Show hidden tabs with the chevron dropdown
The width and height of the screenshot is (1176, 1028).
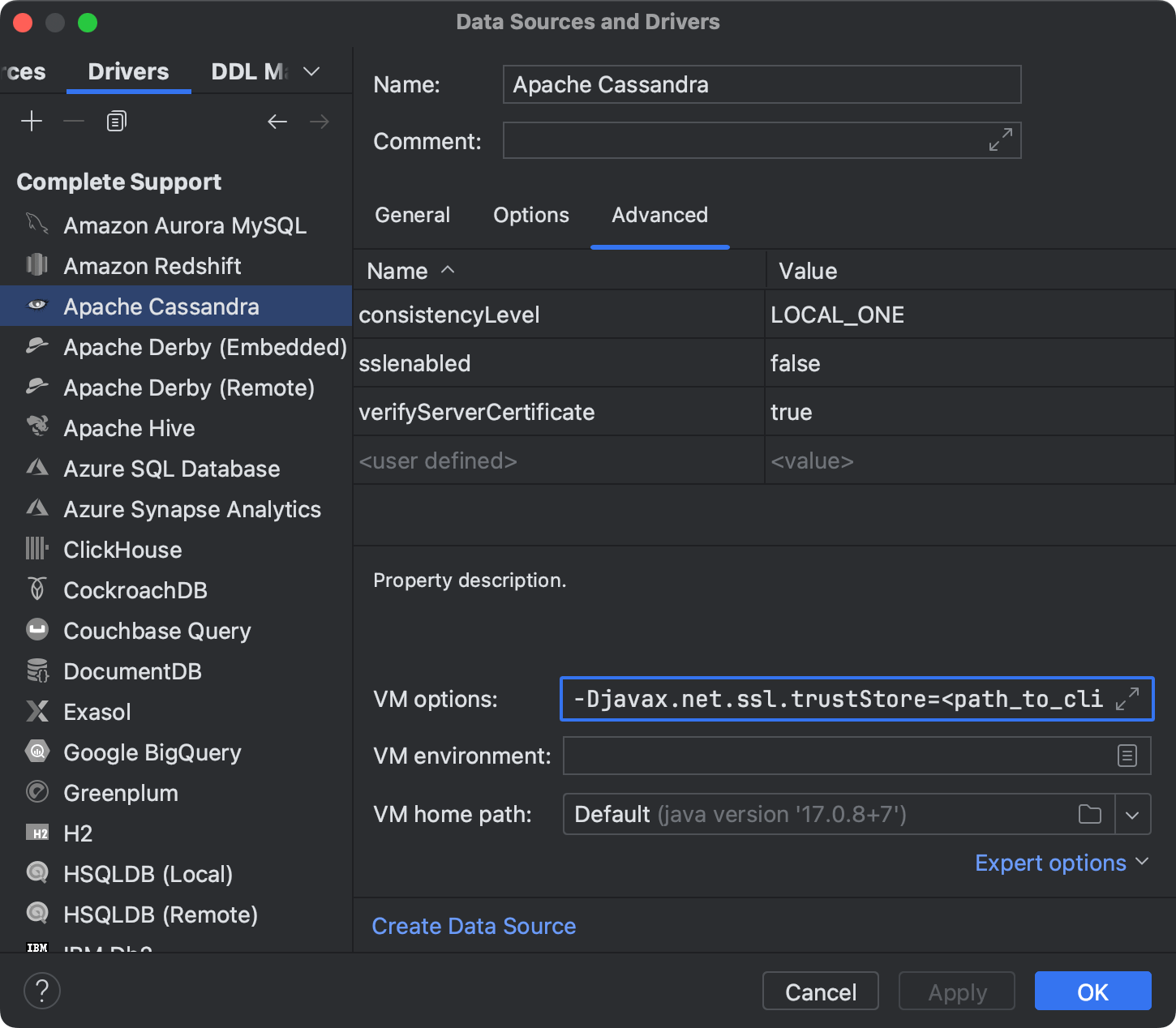(x=311, y=71)
